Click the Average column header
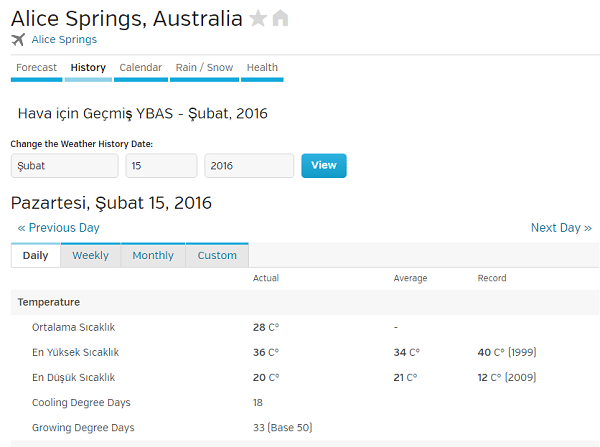Screen dimensions: 600x447 [410, 278]
